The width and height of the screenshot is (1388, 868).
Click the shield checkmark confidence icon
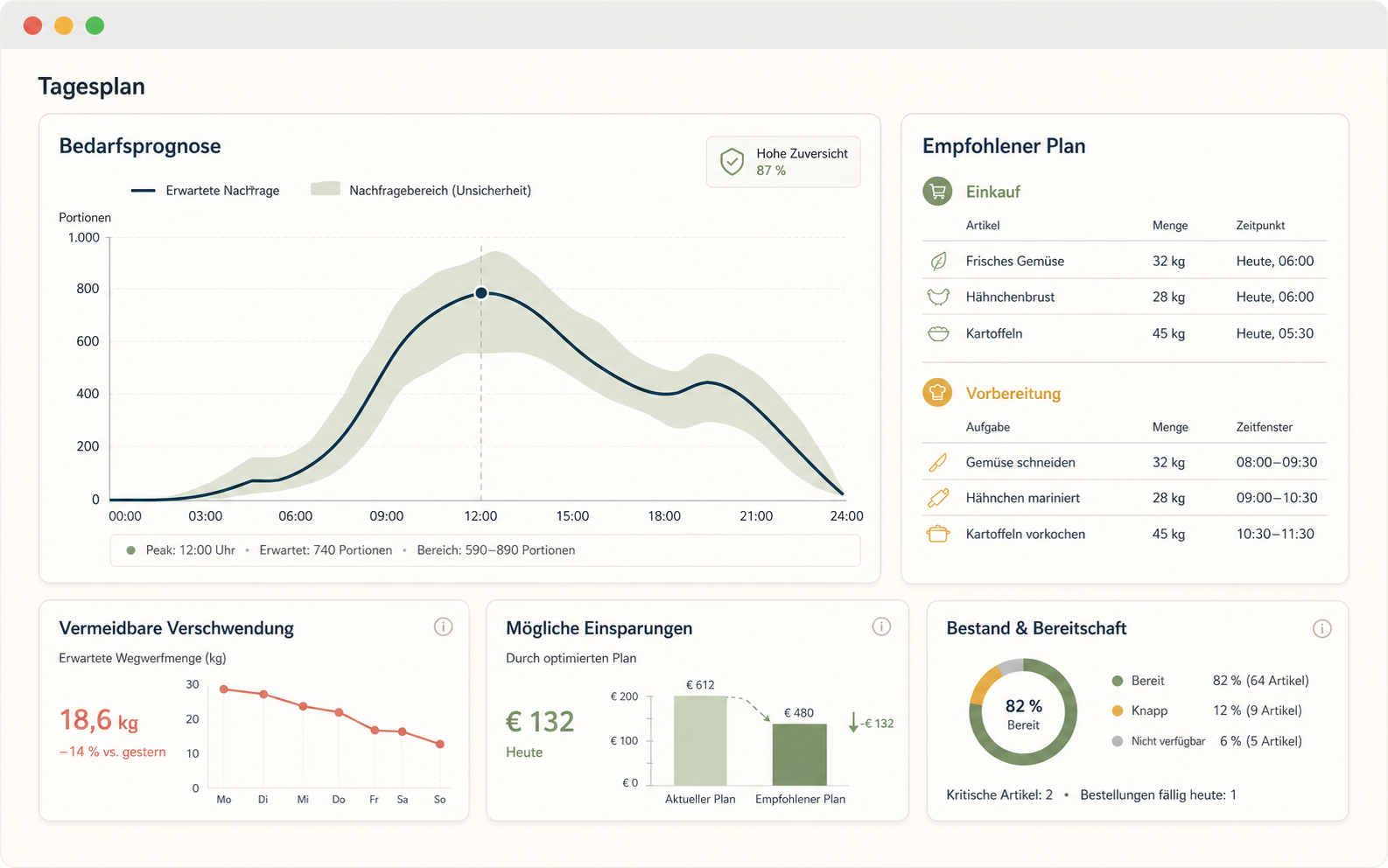click(732, 161)
